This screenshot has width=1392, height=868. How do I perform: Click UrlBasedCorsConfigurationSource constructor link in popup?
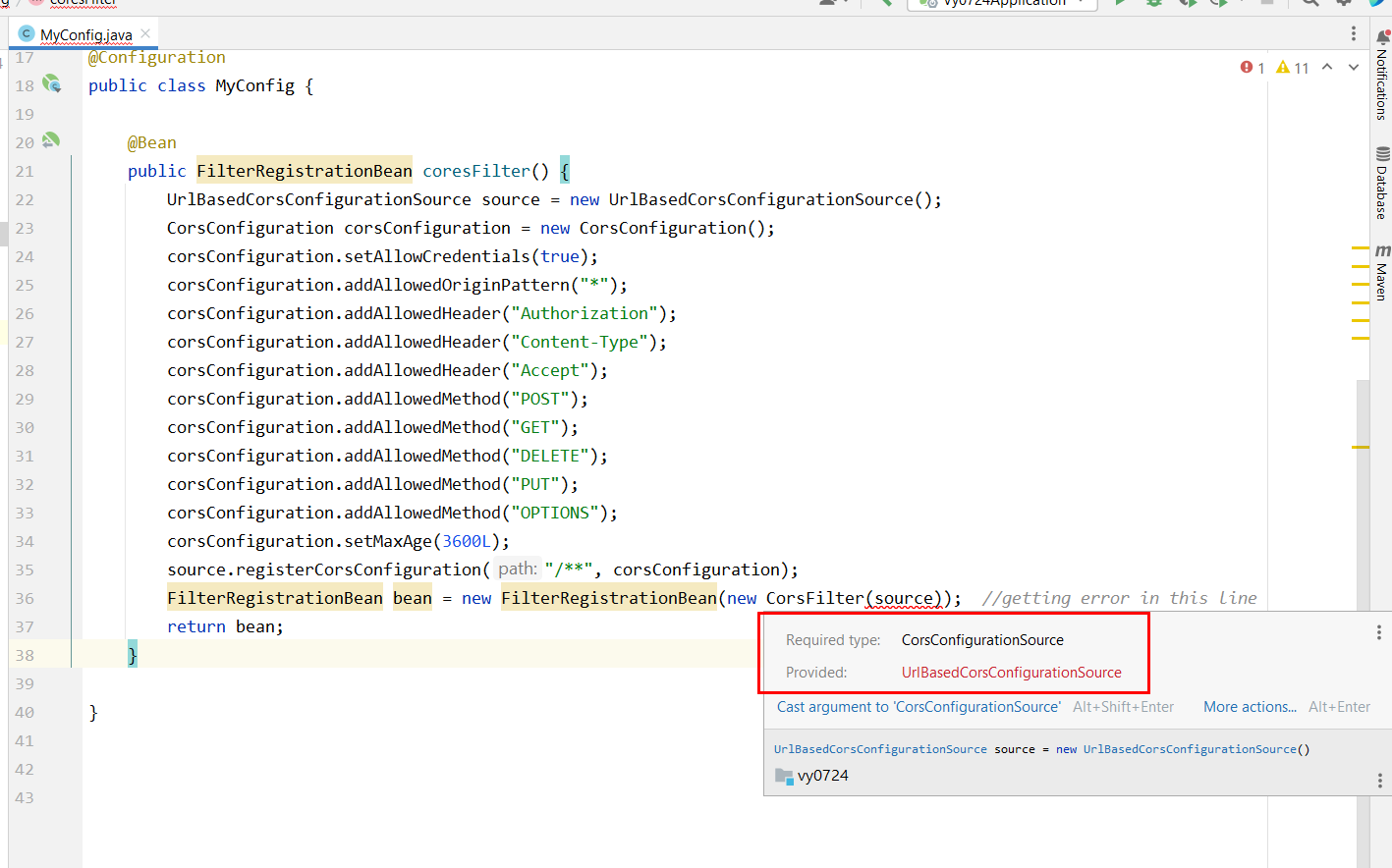[x=1190, y=749]
